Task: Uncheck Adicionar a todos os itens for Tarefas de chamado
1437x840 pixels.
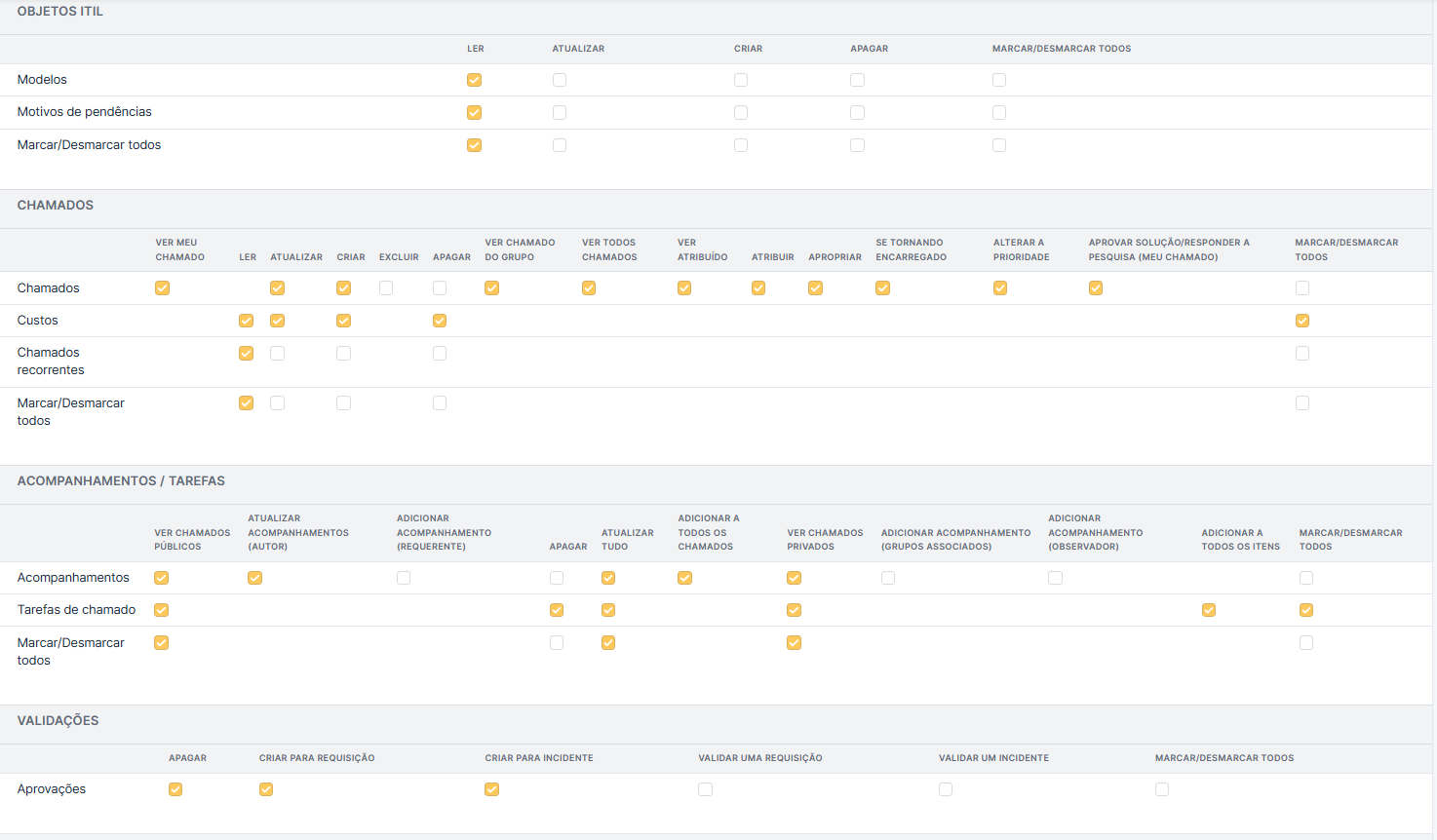Action: coord(1209,610)
